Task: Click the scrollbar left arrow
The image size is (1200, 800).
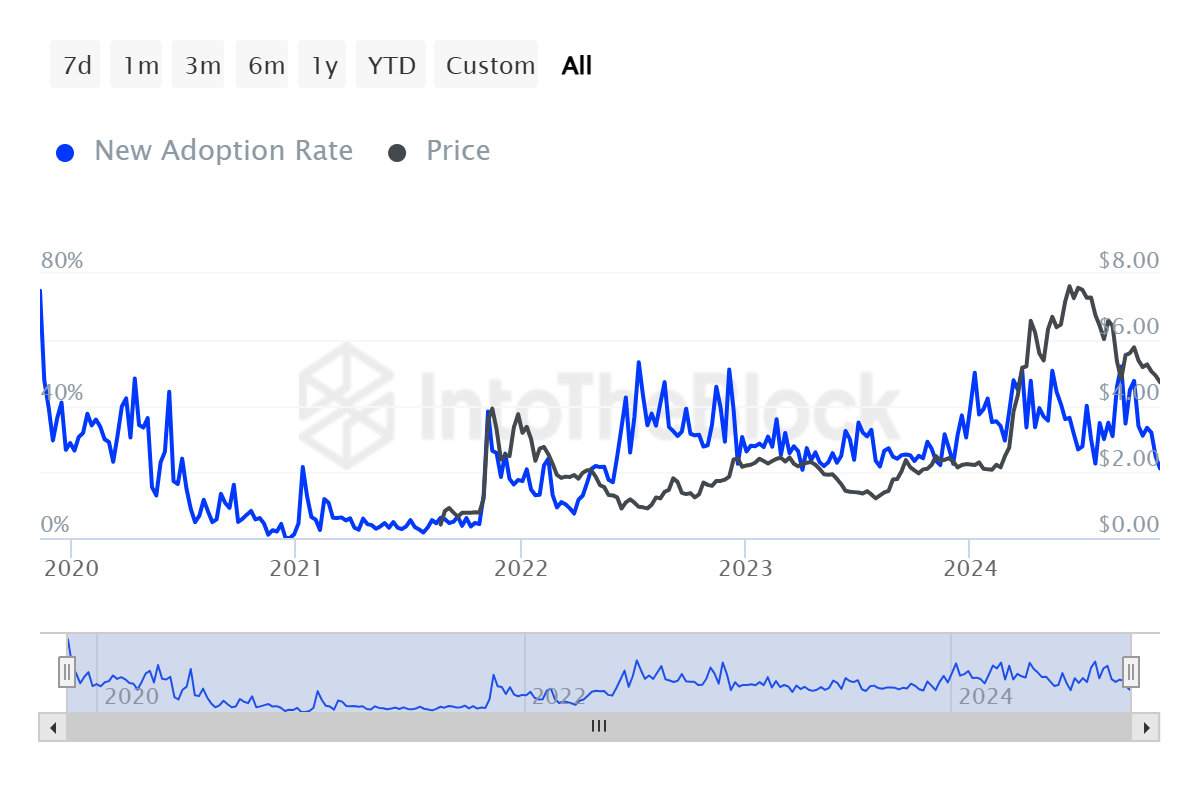Action: [x=53, y=727]
